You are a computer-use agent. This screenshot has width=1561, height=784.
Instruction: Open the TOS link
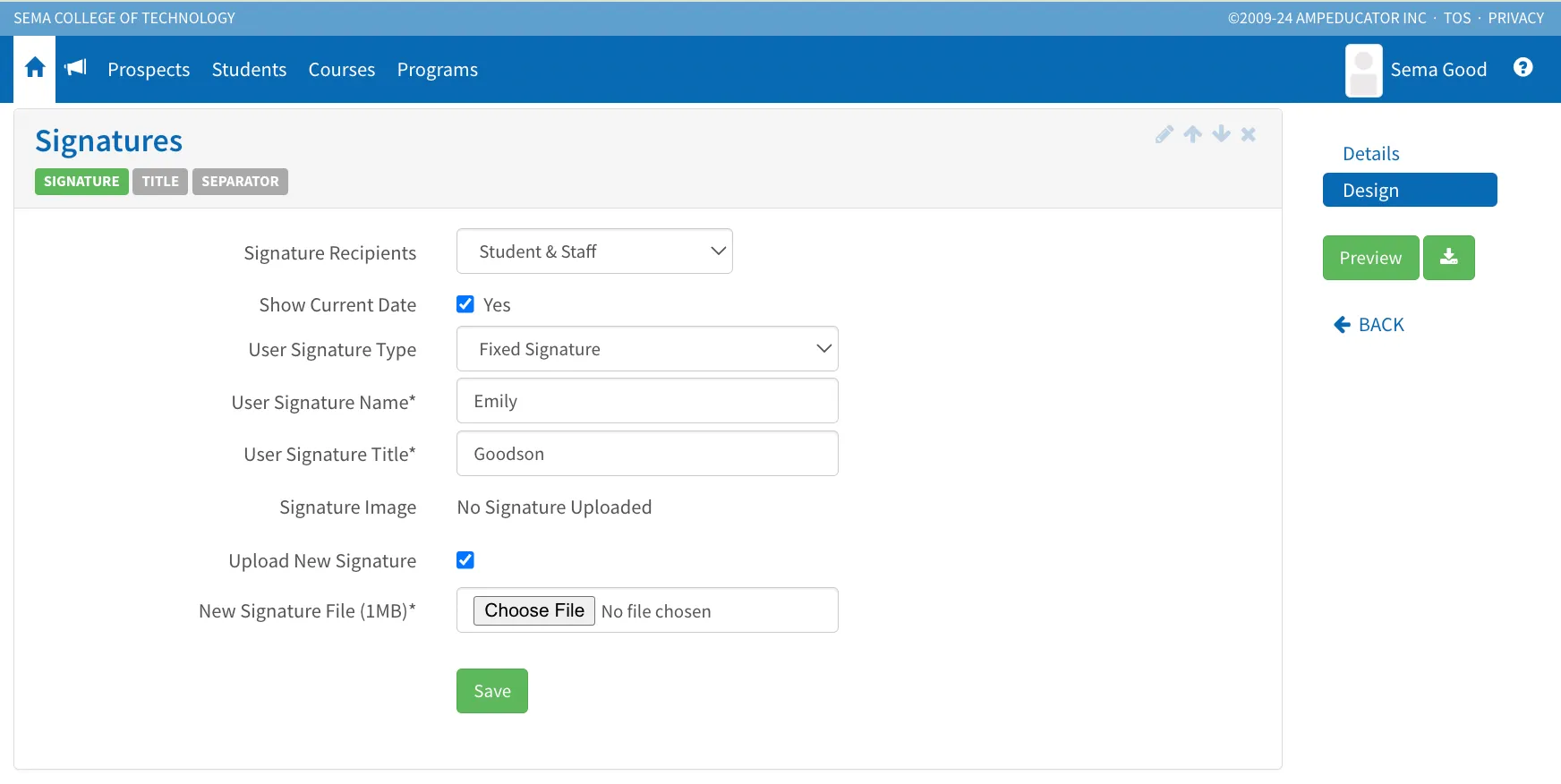point(1457,18)
